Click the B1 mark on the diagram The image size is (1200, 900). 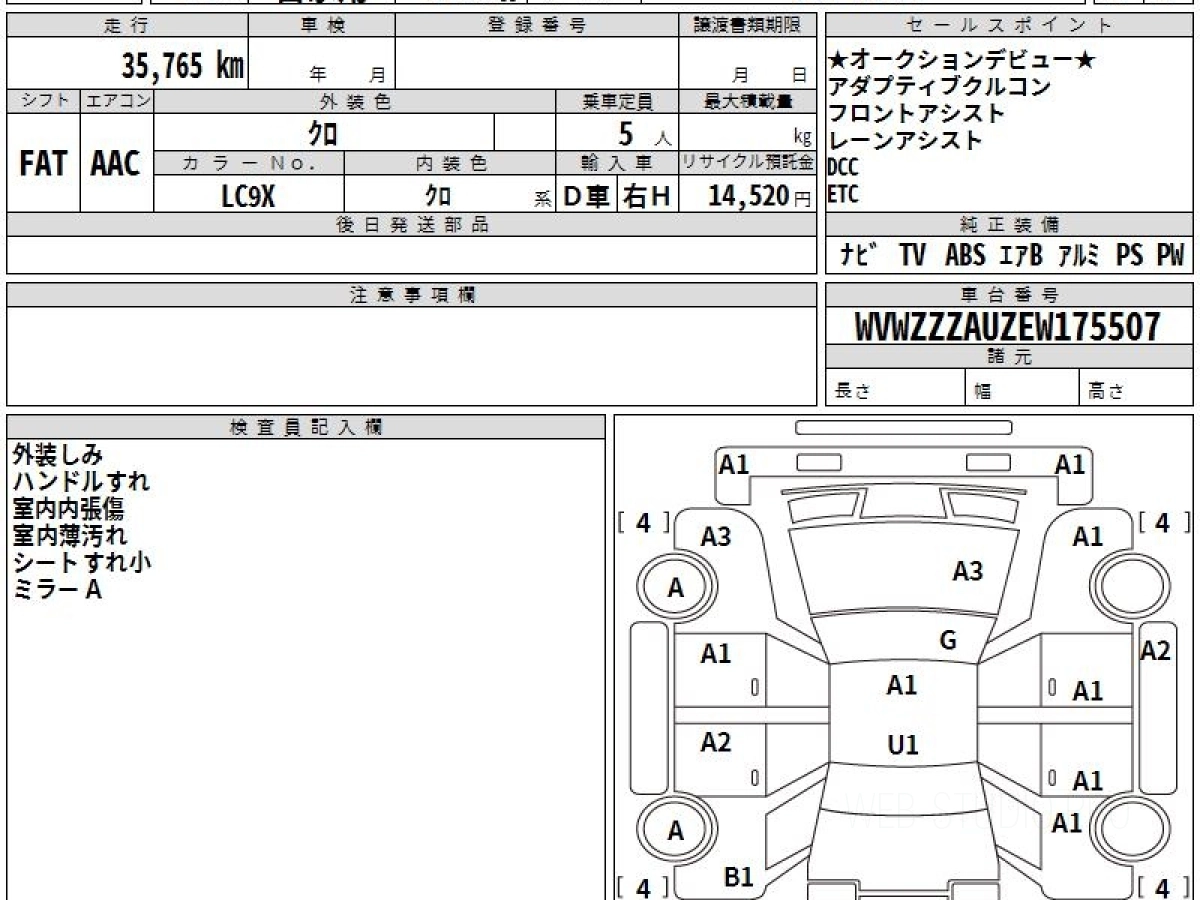[738, 877]
